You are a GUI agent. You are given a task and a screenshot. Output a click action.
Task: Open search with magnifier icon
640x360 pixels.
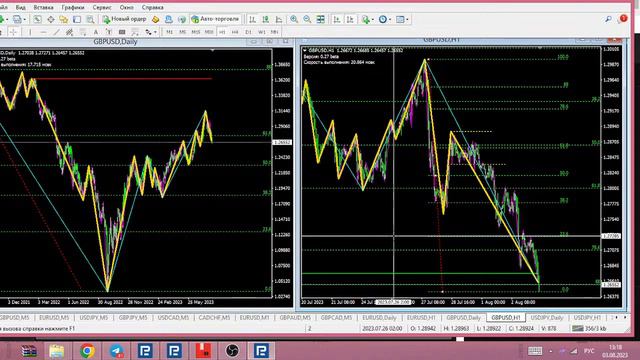608,19
